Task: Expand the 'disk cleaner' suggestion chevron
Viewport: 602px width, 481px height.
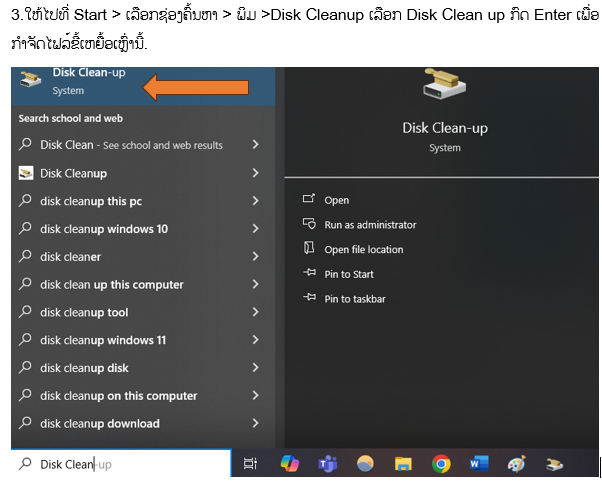Action: [x=256, y=257]
